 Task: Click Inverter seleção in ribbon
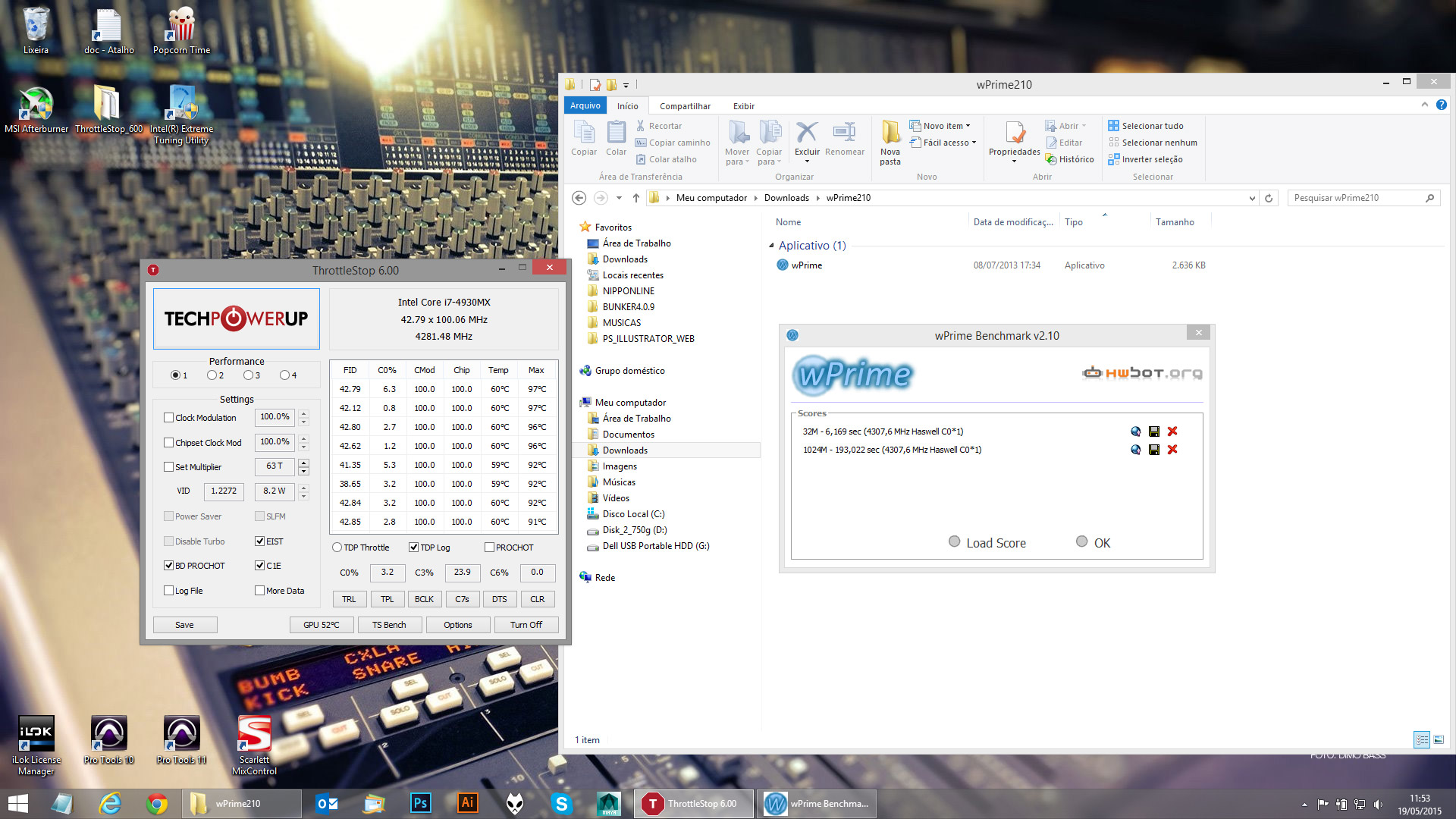pos(1145,159)
